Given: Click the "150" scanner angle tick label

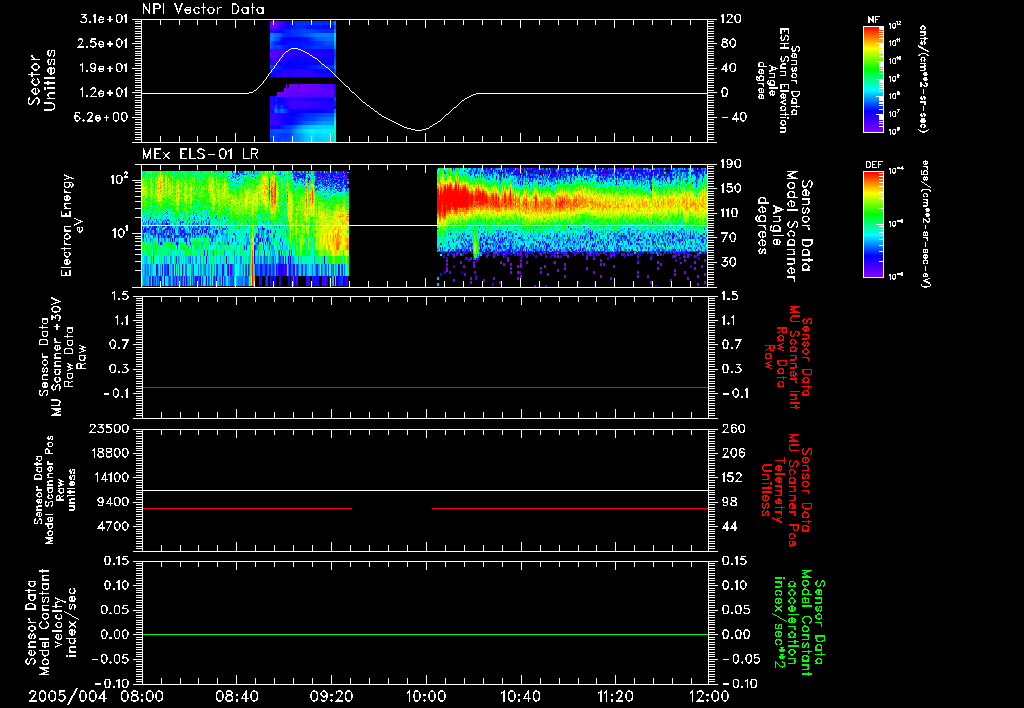Looking at the screenshot, I should (x=732, y=189).
